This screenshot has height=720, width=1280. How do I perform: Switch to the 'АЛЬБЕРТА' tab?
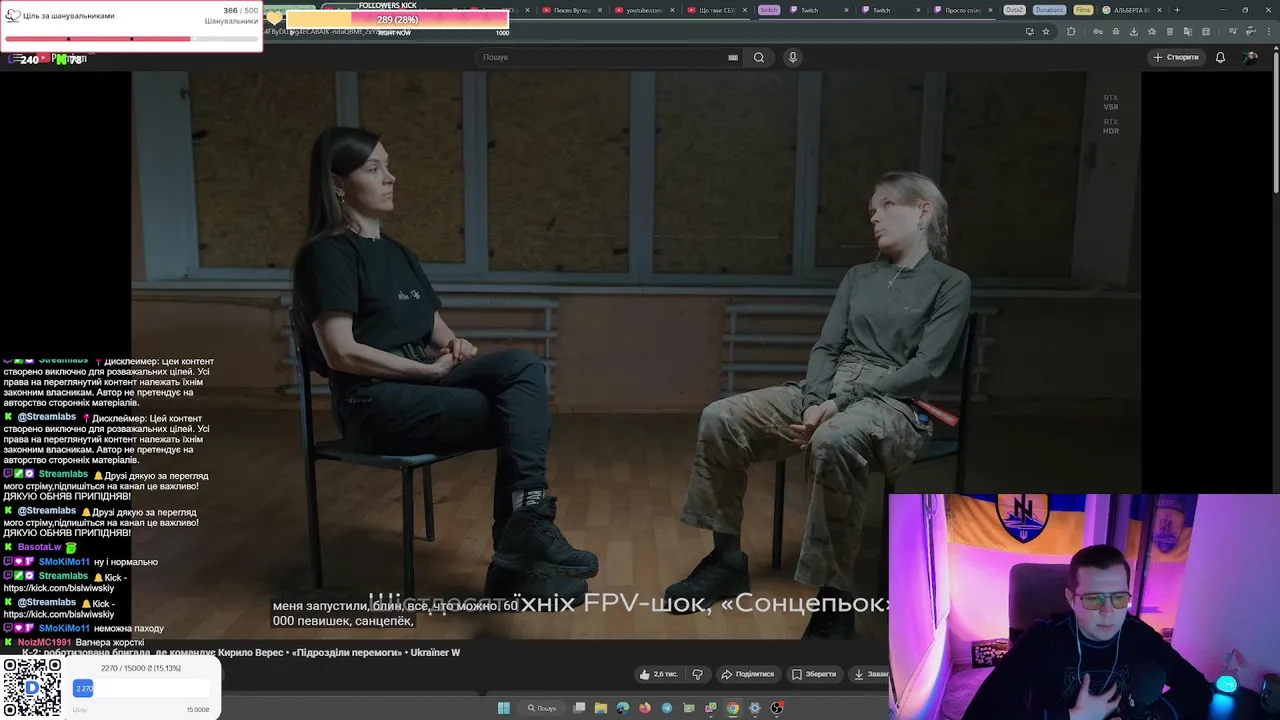coord(1130,10)
